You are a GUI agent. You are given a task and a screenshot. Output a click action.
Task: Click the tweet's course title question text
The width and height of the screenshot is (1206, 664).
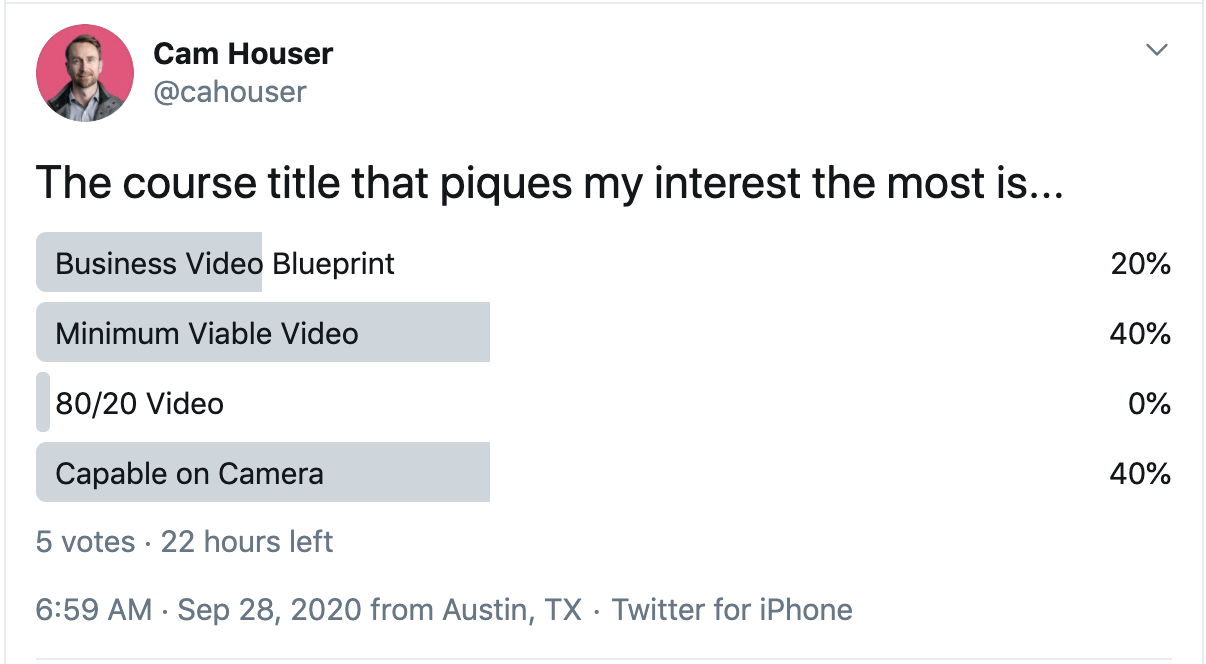coord(549,183)
